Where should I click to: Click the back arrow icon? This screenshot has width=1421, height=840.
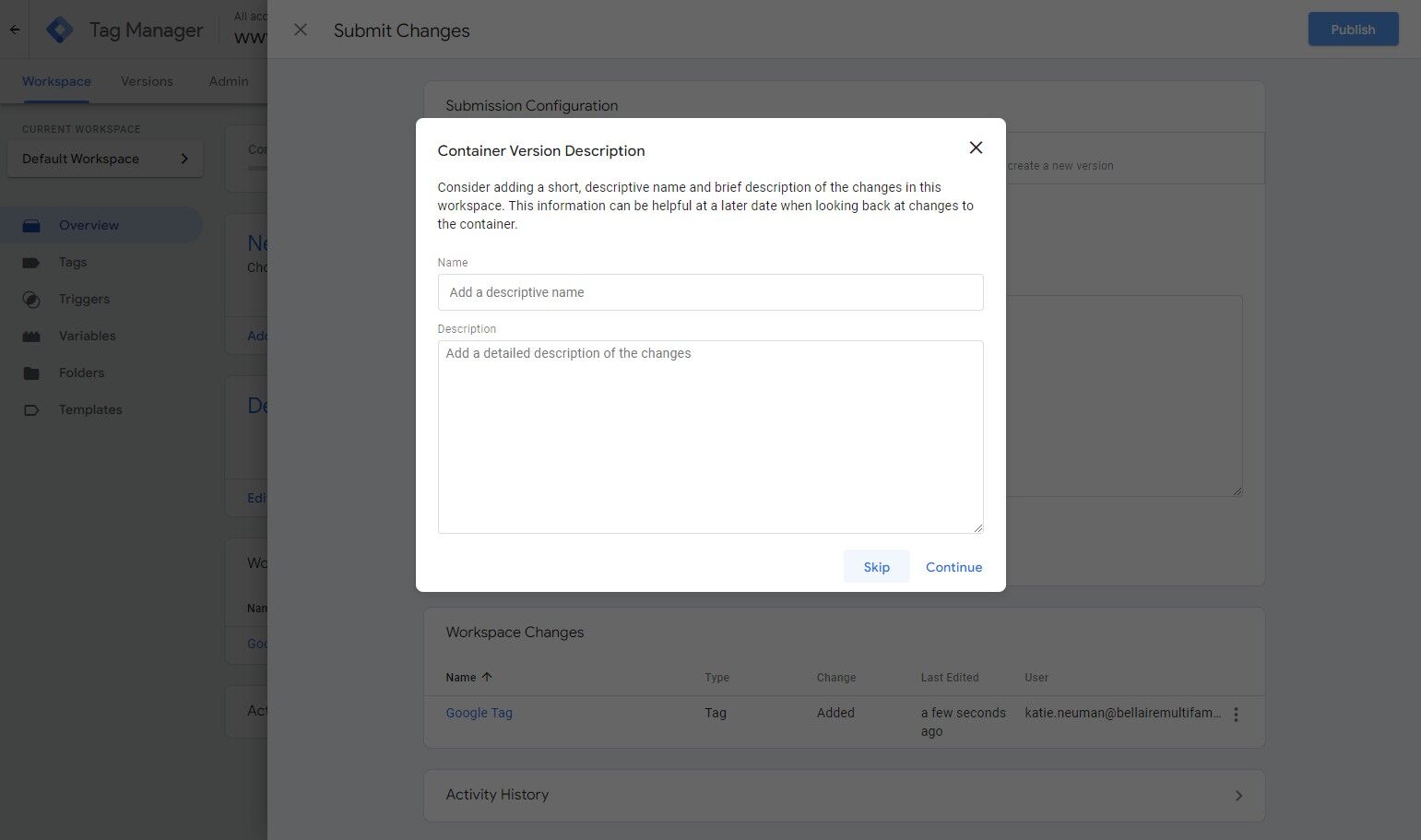15,30
